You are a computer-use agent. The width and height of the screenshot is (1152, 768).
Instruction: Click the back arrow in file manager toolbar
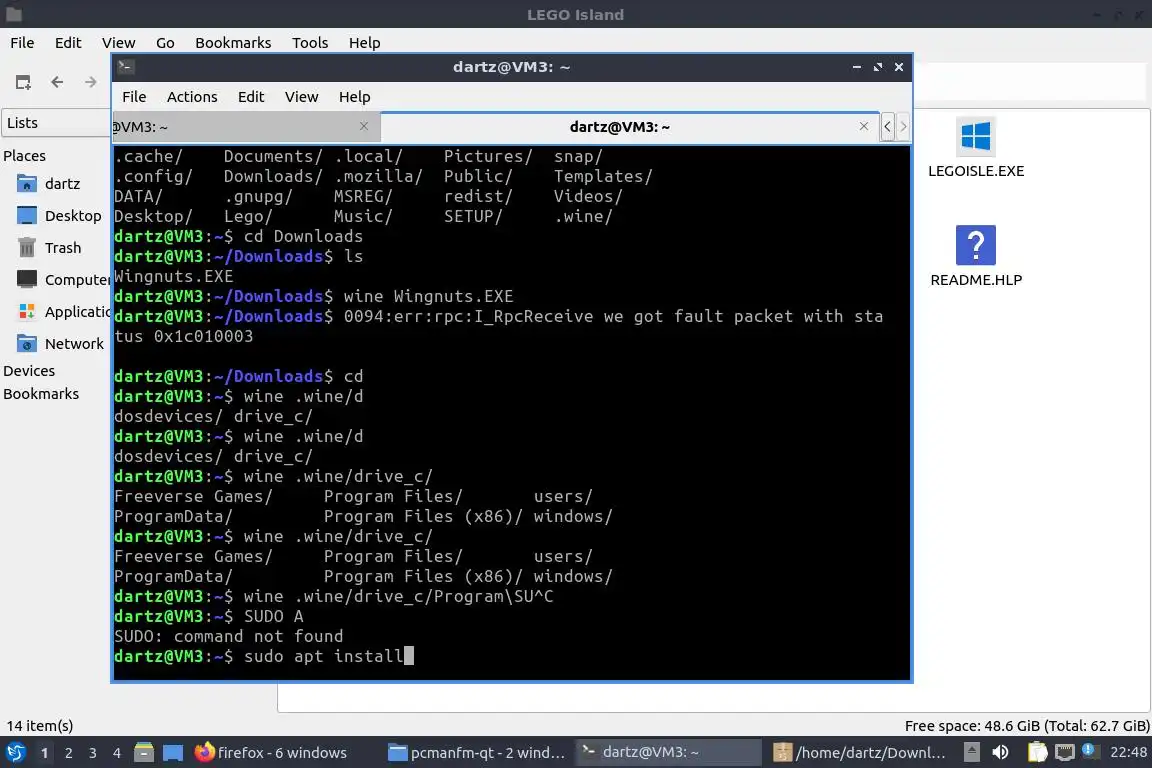[x=57, y=82]
